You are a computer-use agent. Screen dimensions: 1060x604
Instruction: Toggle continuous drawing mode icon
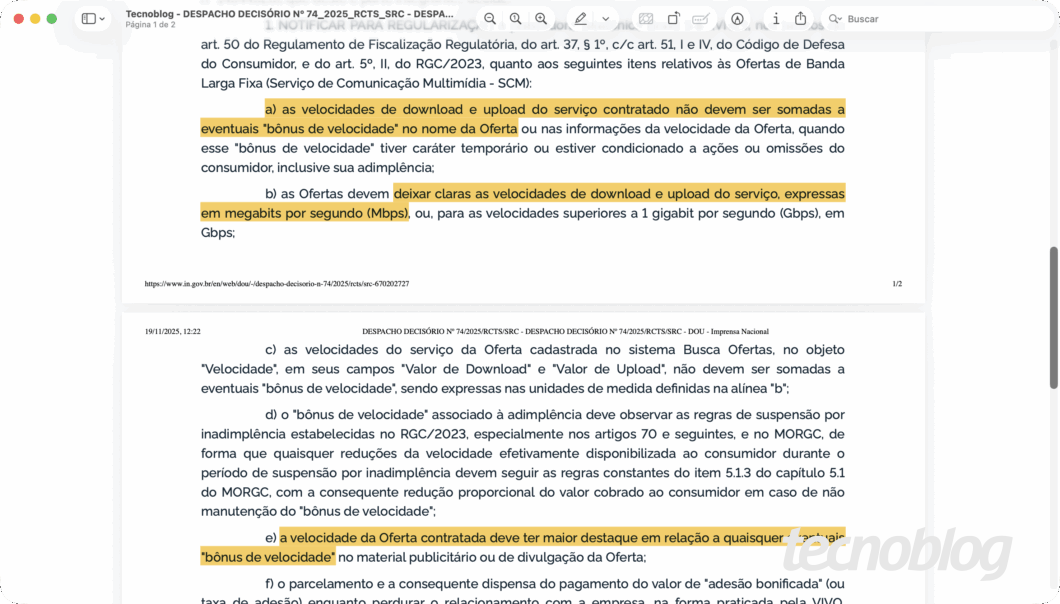click(737, 18)
